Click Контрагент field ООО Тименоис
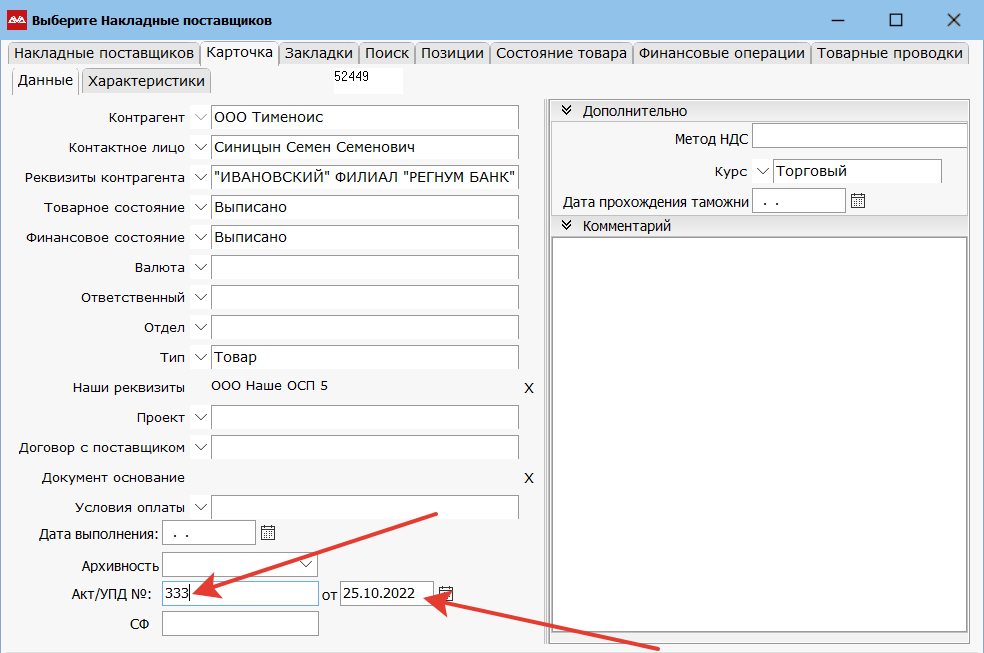 pyautogui.click(x=365, y=117)
